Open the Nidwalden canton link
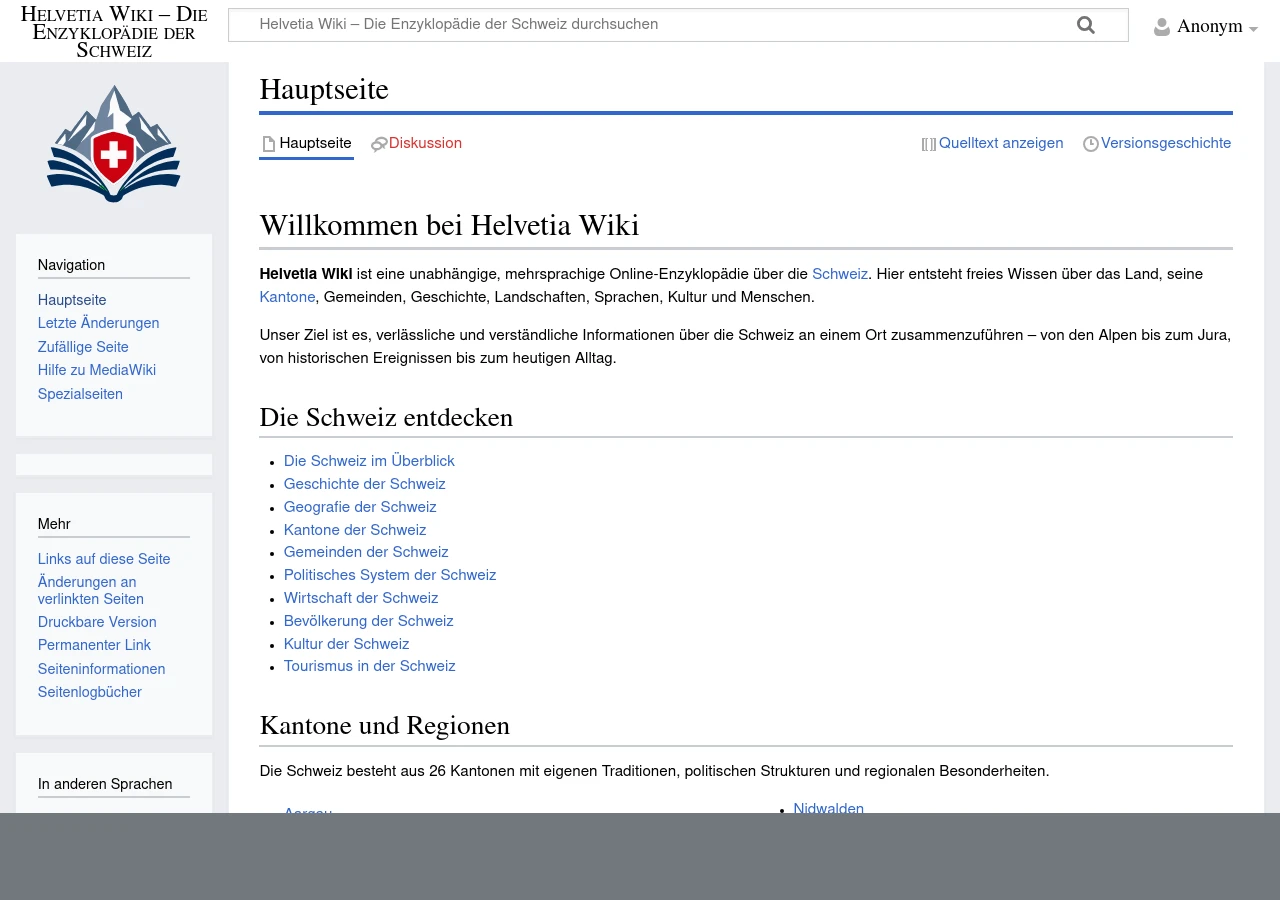This screenshot has height=900, width=1280. pos(828,808)
